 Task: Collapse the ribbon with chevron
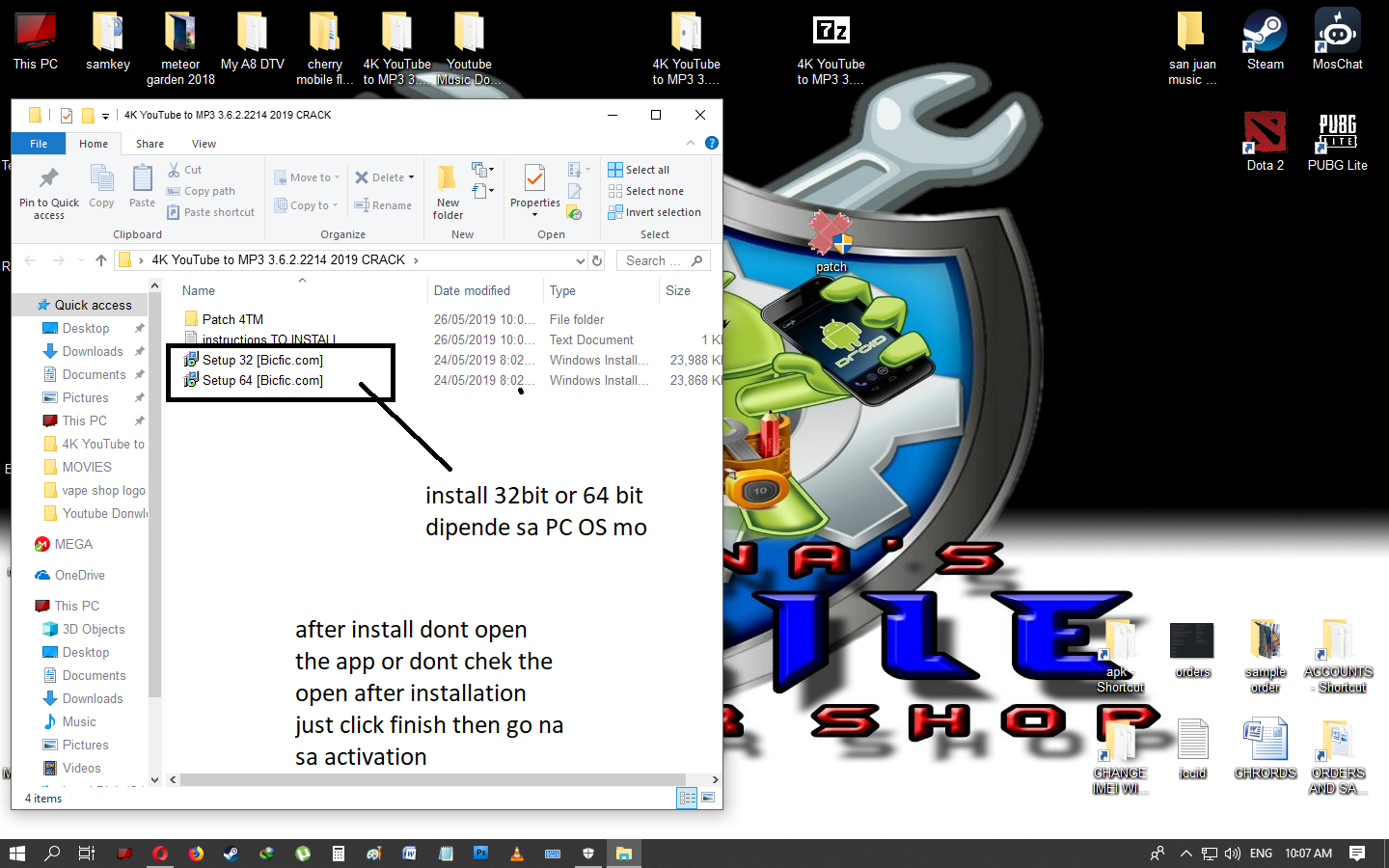pos(691,143)
